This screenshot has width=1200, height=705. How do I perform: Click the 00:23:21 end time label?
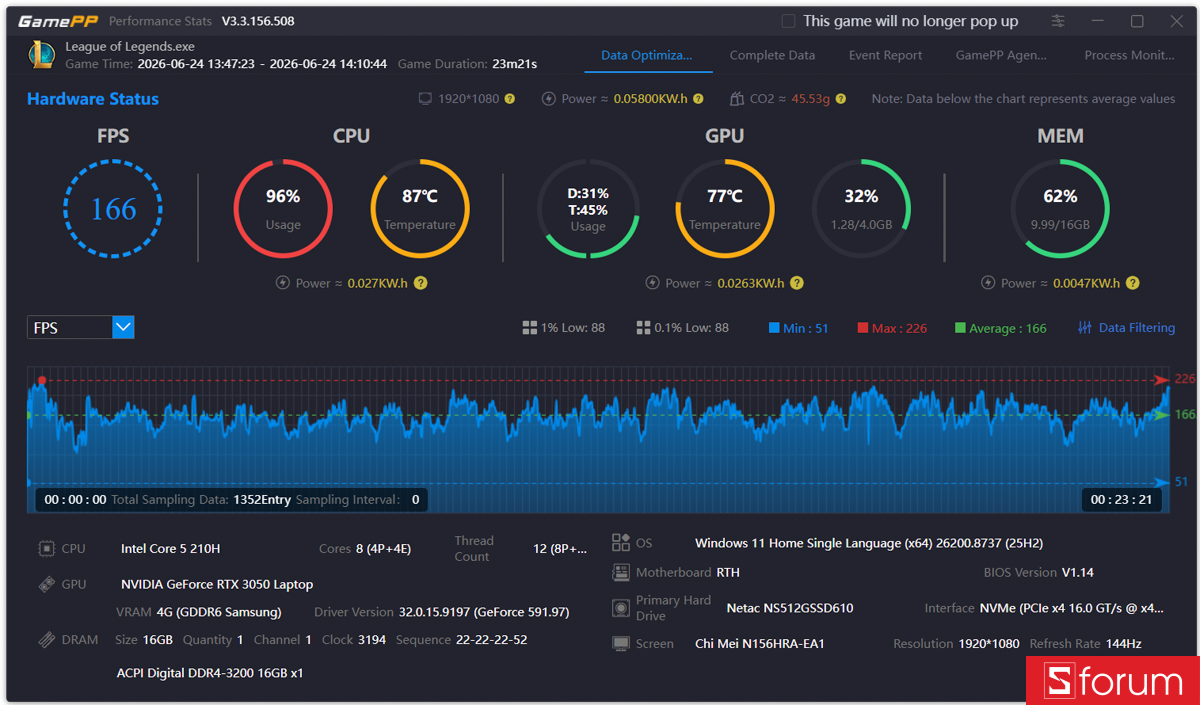[x=1121, y=500]
